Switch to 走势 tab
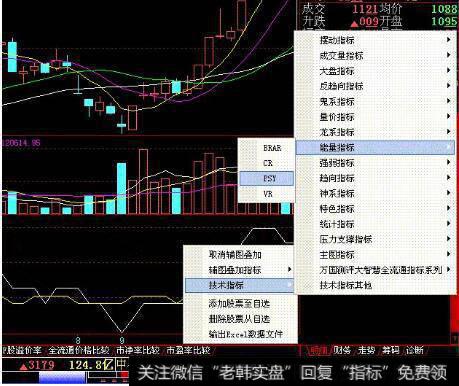 (x=366, y=350)
